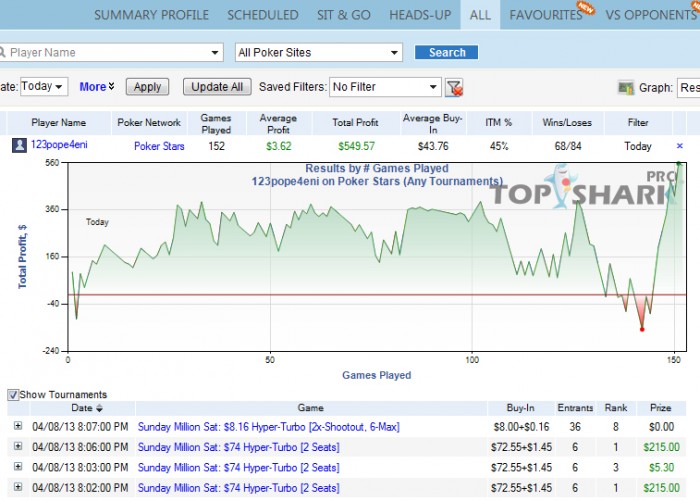Click the Update All button
This screenshot has width=700, height=501.
(x=217, y=87)
